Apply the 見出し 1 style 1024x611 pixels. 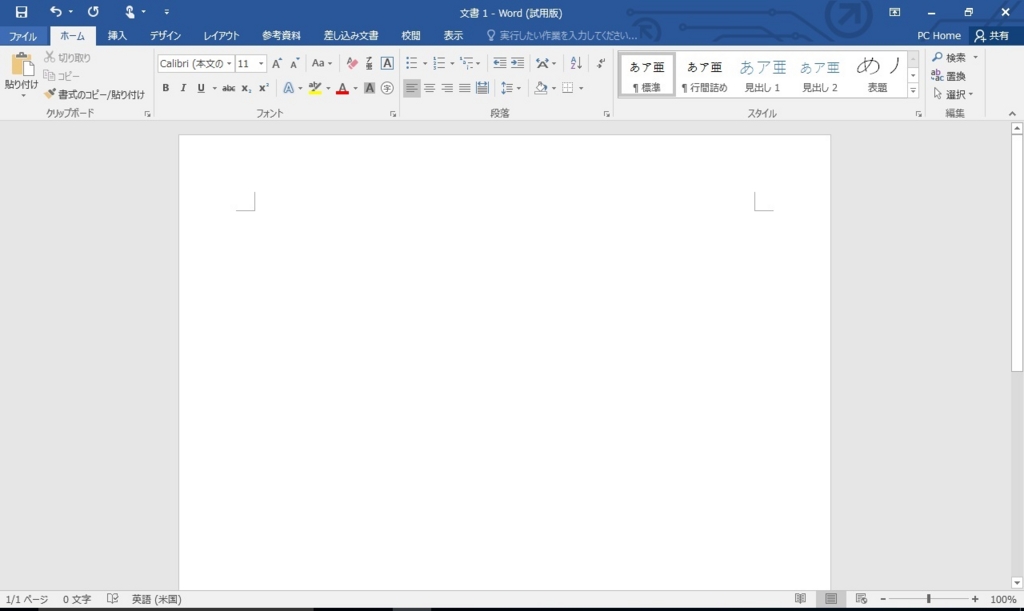pos(762,75)
